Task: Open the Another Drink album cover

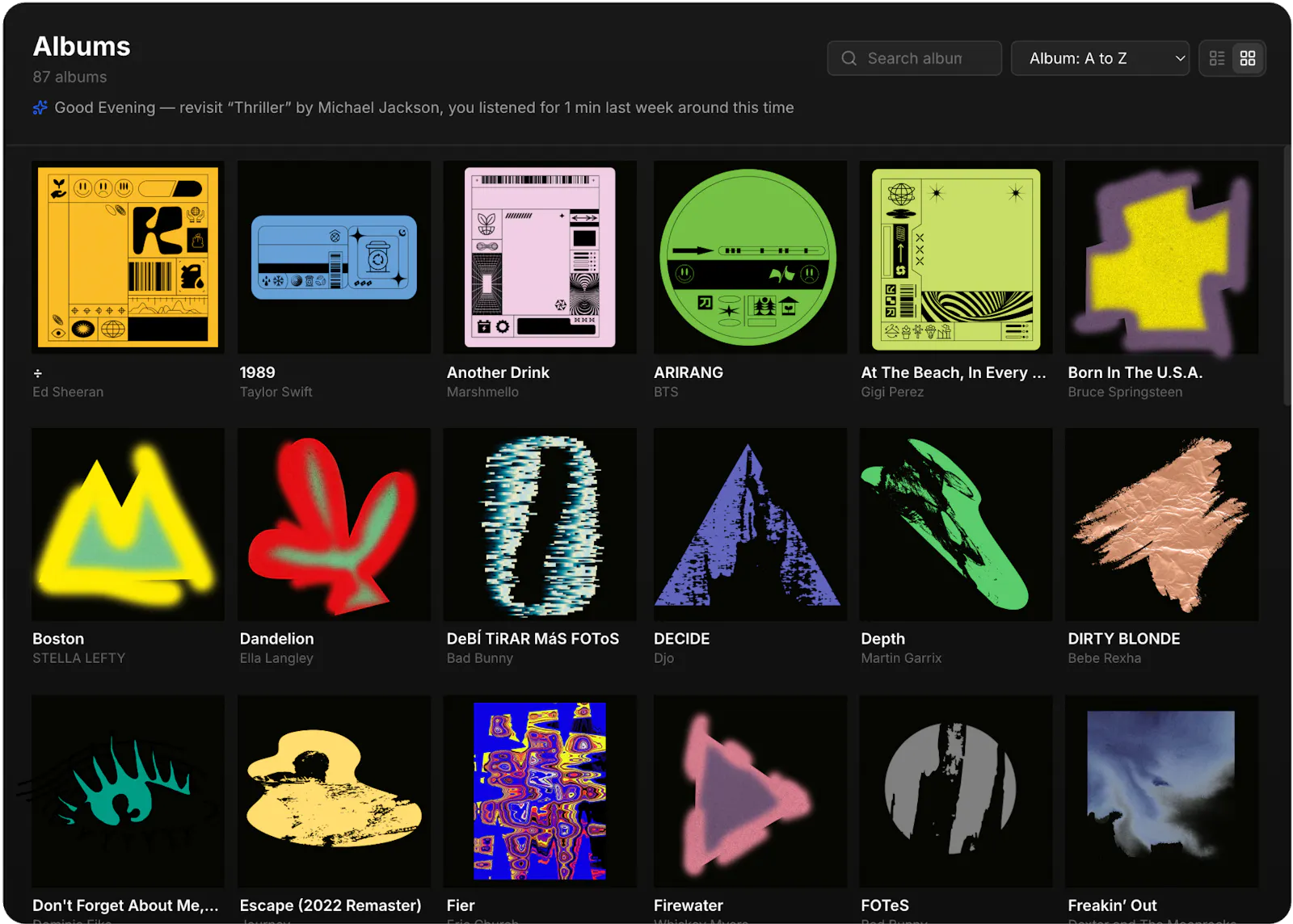Action: coord(540,257)
